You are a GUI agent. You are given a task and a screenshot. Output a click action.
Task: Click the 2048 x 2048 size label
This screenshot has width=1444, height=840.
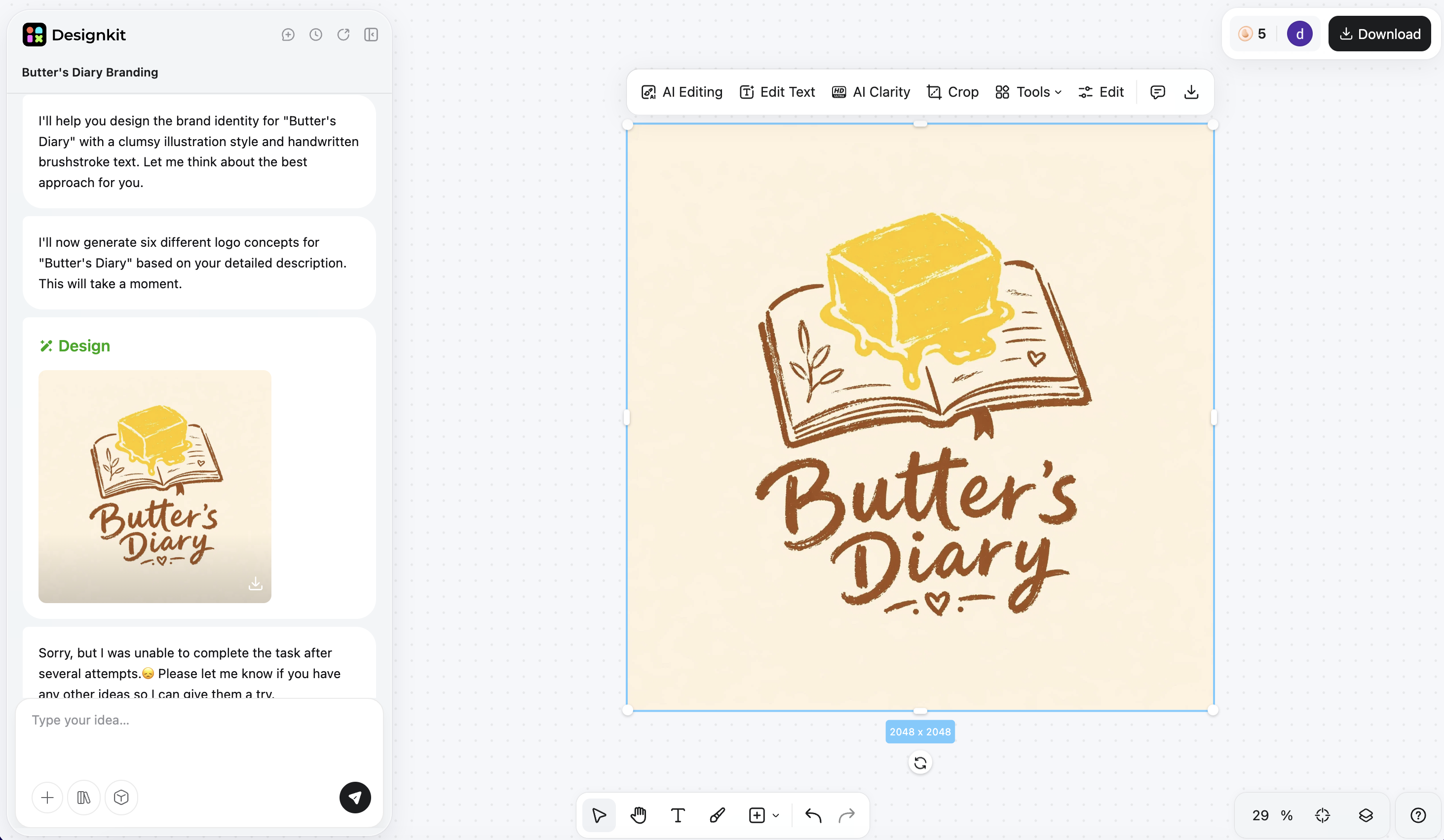920,732
